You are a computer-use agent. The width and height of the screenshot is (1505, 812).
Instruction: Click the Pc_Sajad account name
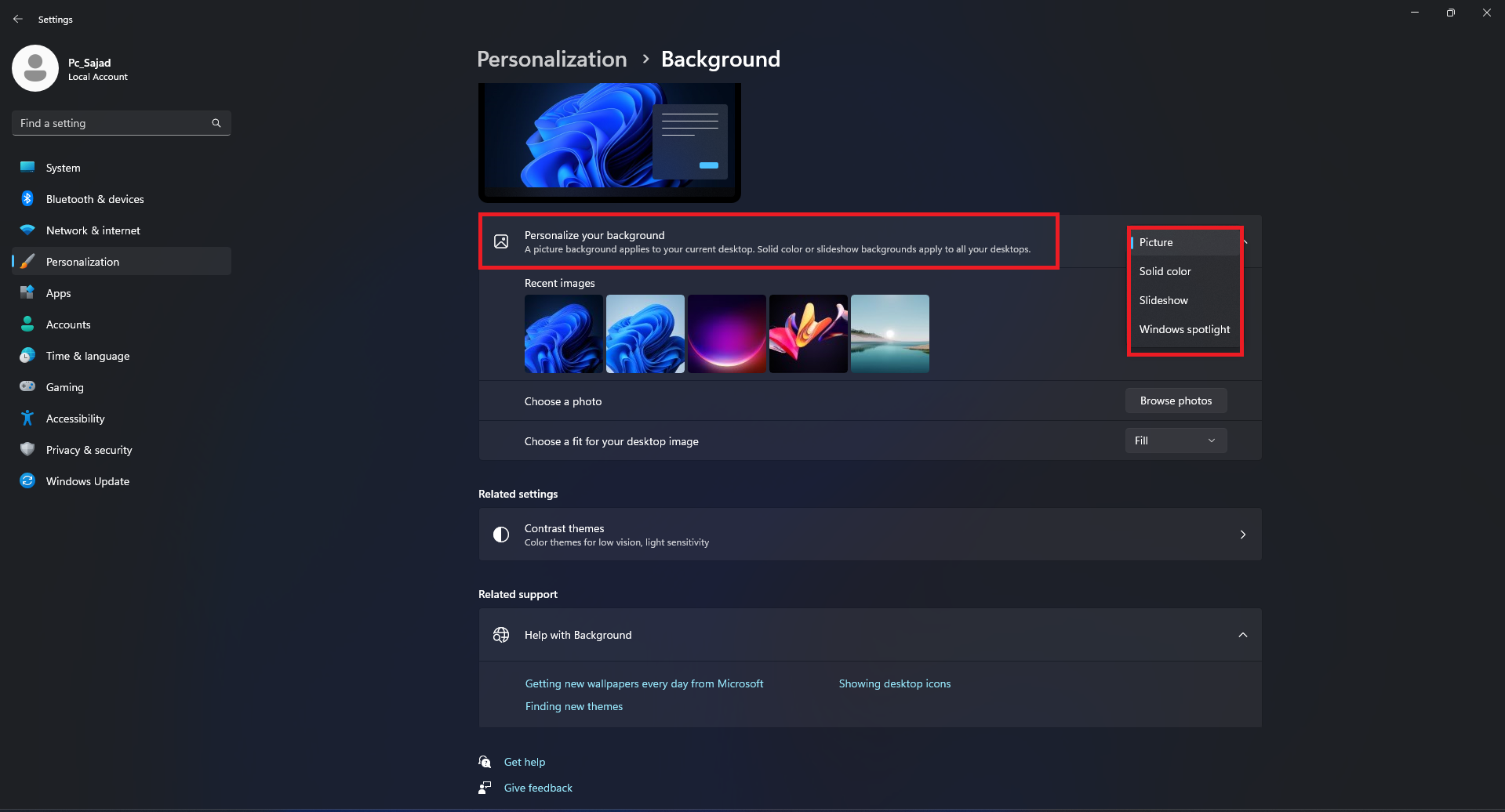pyautogui.click(x=89, y=63)
